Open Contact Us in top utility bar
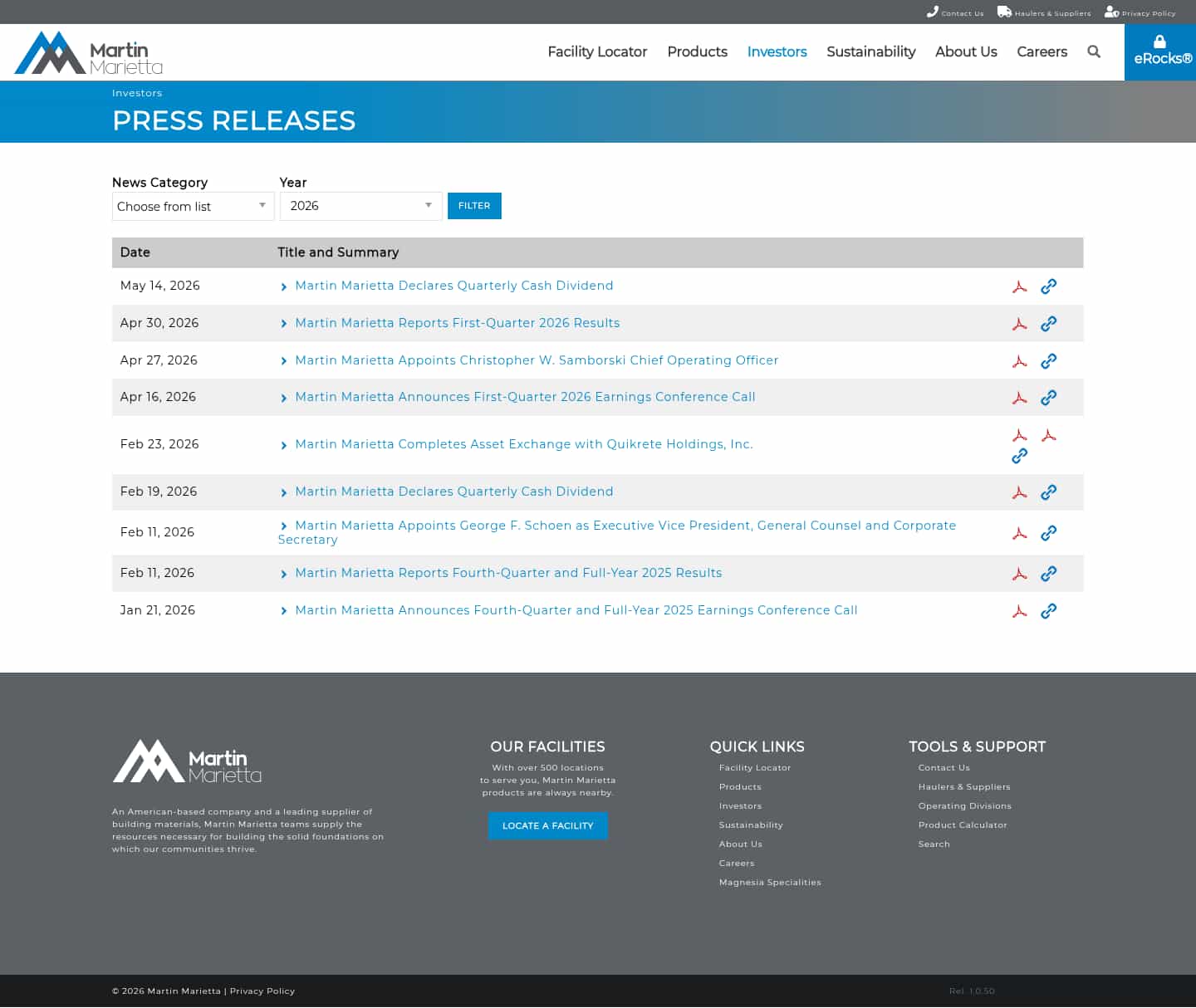The height and width of the screenshot is (1008, 1196). click(955, 12)
